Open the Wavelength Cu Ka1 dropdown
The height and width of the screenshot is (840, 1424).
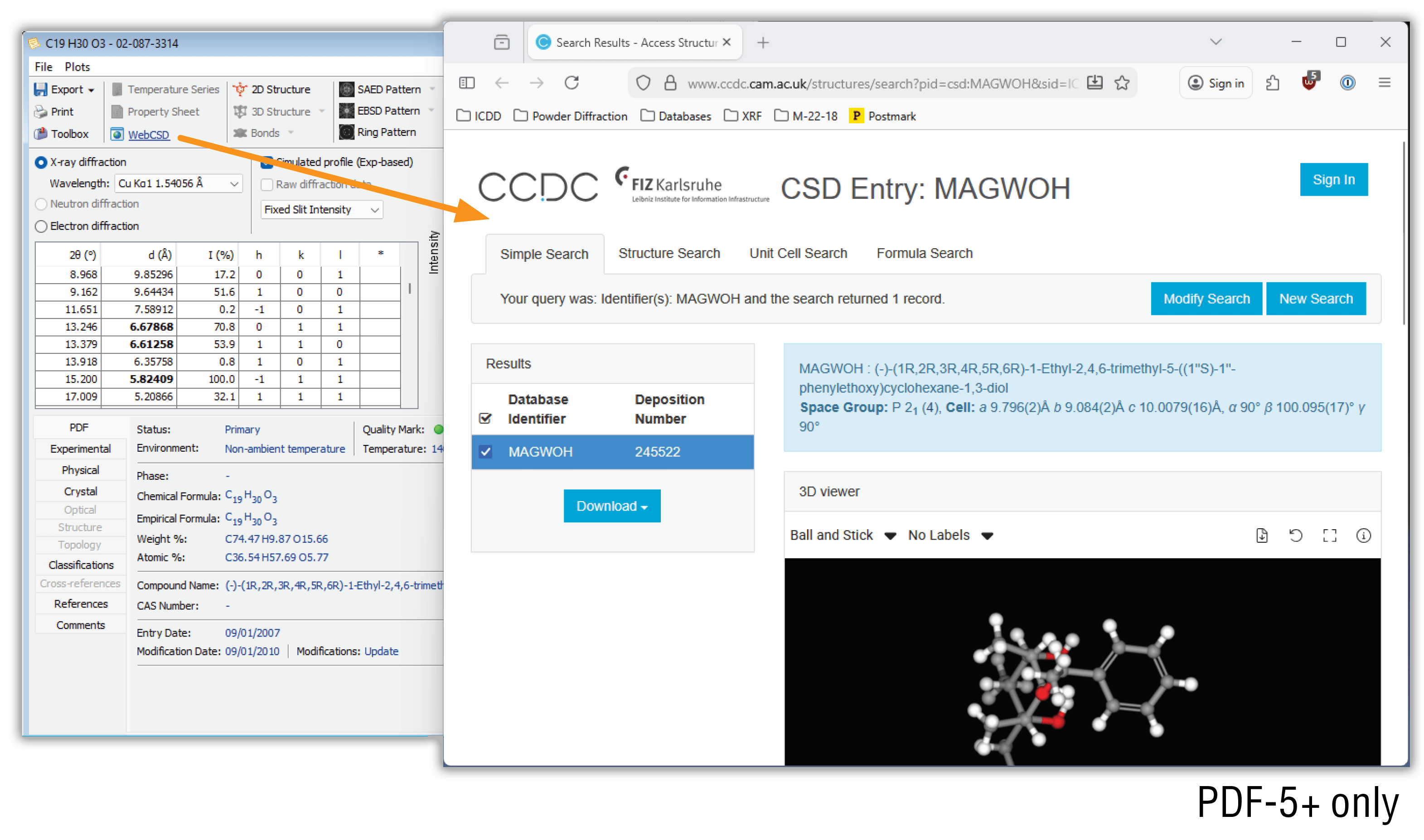pos(179,183)
